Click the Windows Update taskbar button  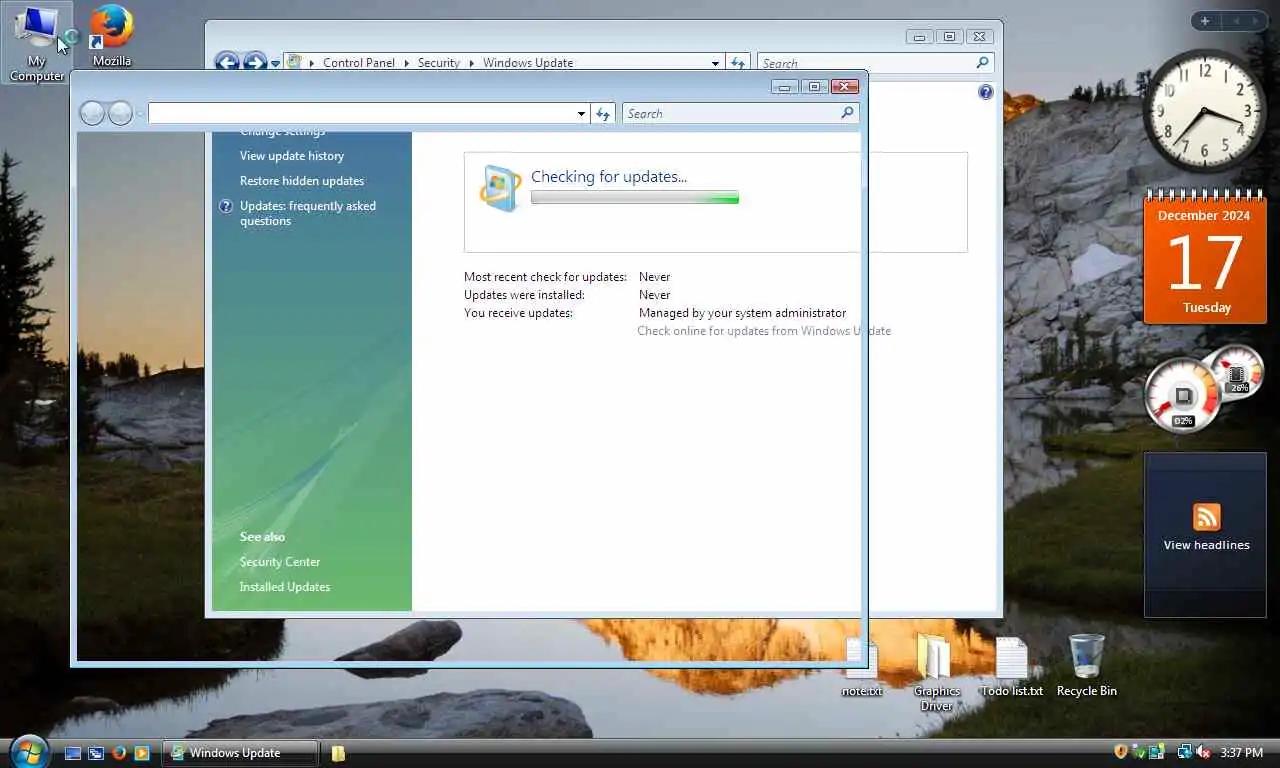(x=240, y=753)
